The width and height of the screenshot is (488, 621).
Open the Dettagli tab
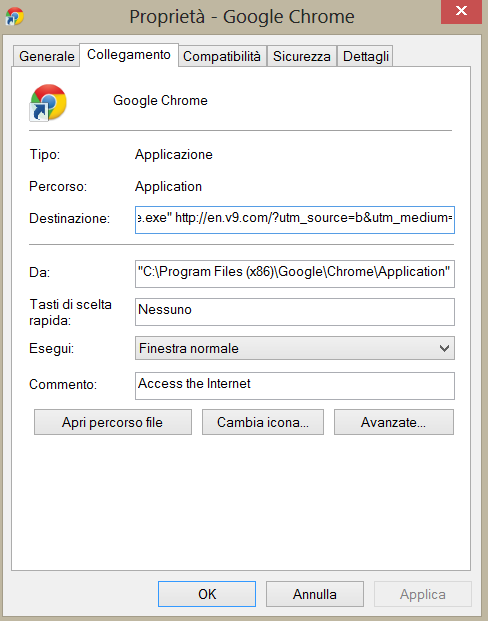point(365,56)
